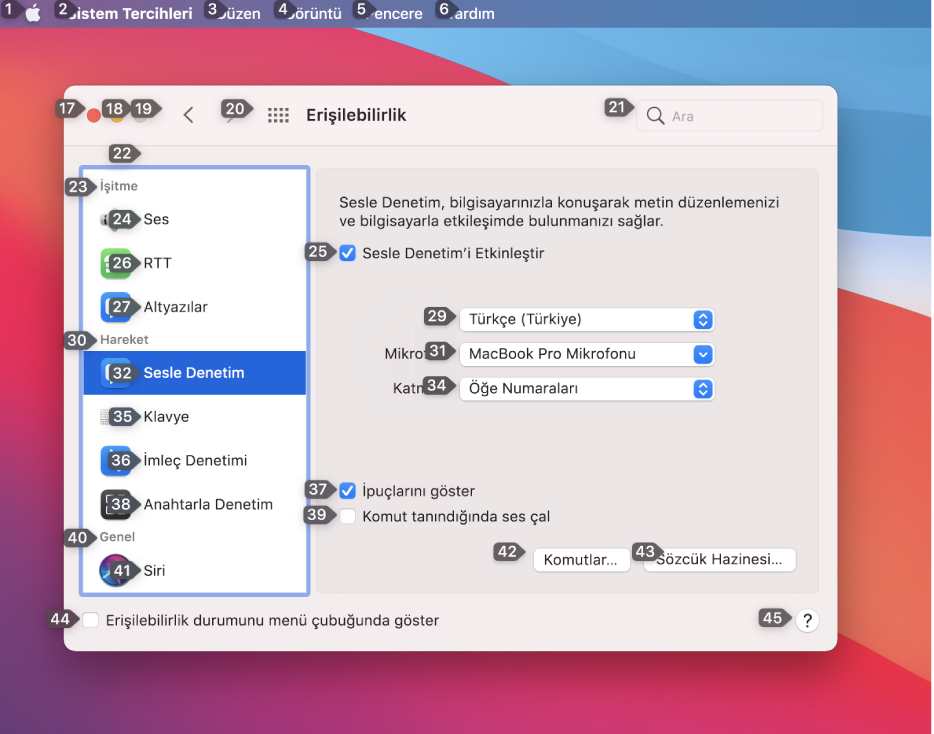The image size is (934, 734).
Task: Show all preferences grid icon
Action: tap(278, 115)
